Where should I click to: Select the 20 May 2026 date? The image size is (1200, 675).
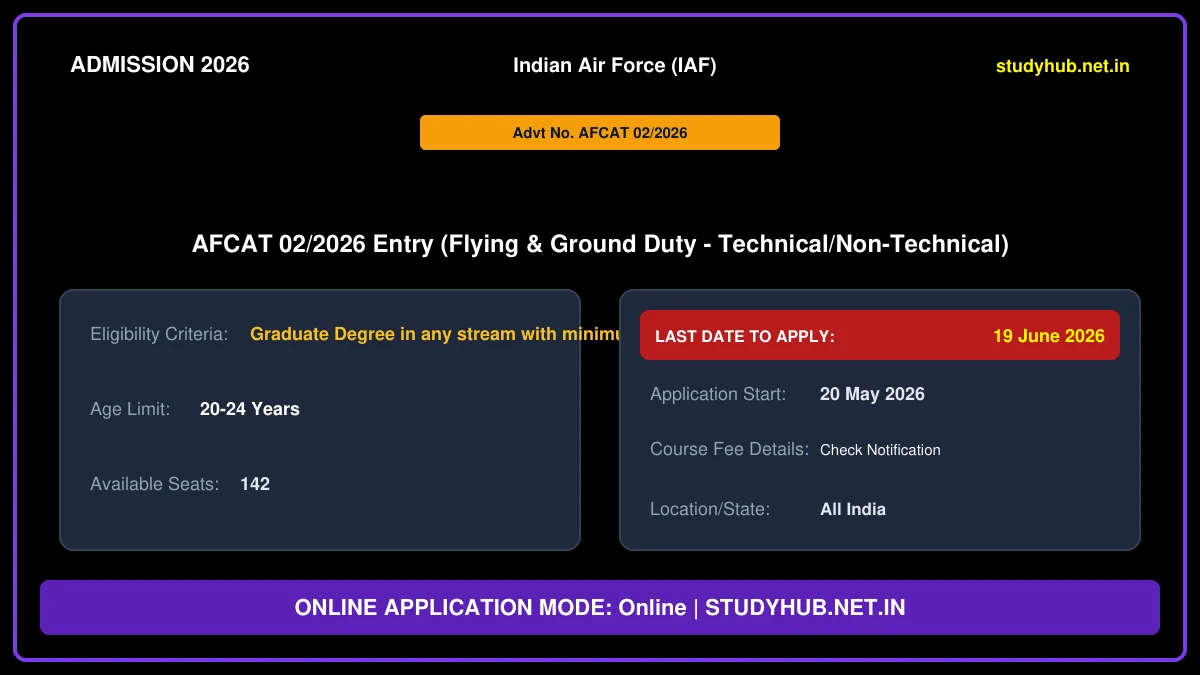click(872, 394)
